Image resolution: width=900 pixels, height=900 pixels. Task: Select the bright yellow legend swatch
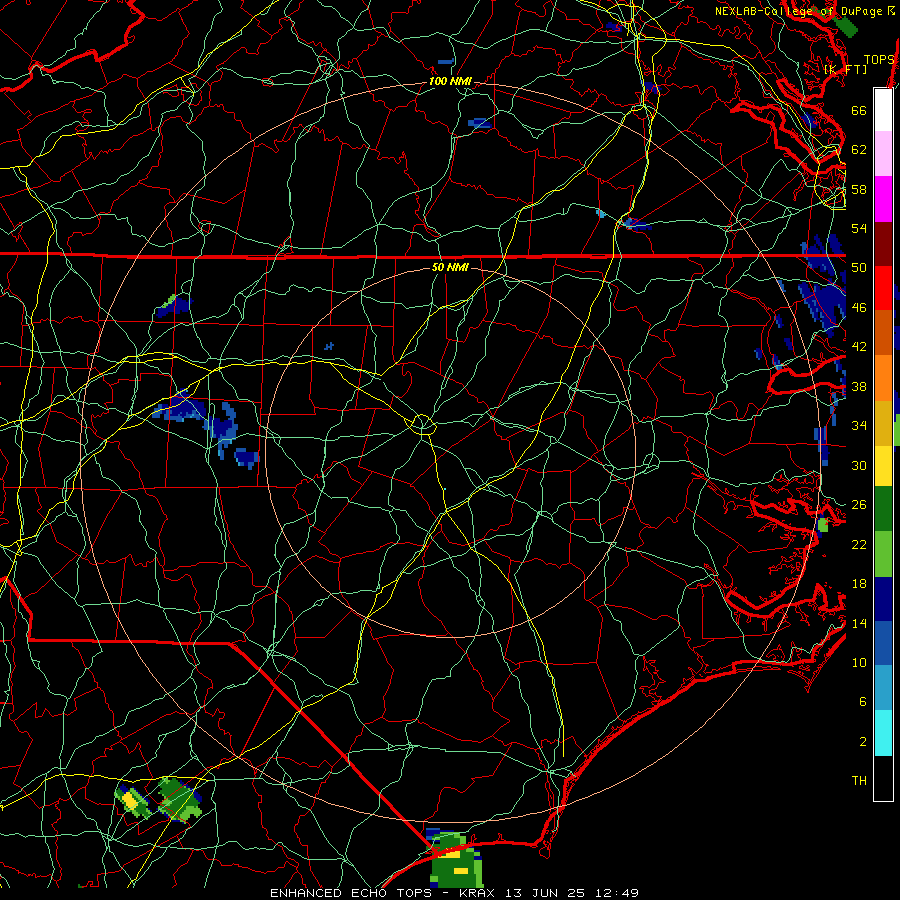[x=883, y=466]
